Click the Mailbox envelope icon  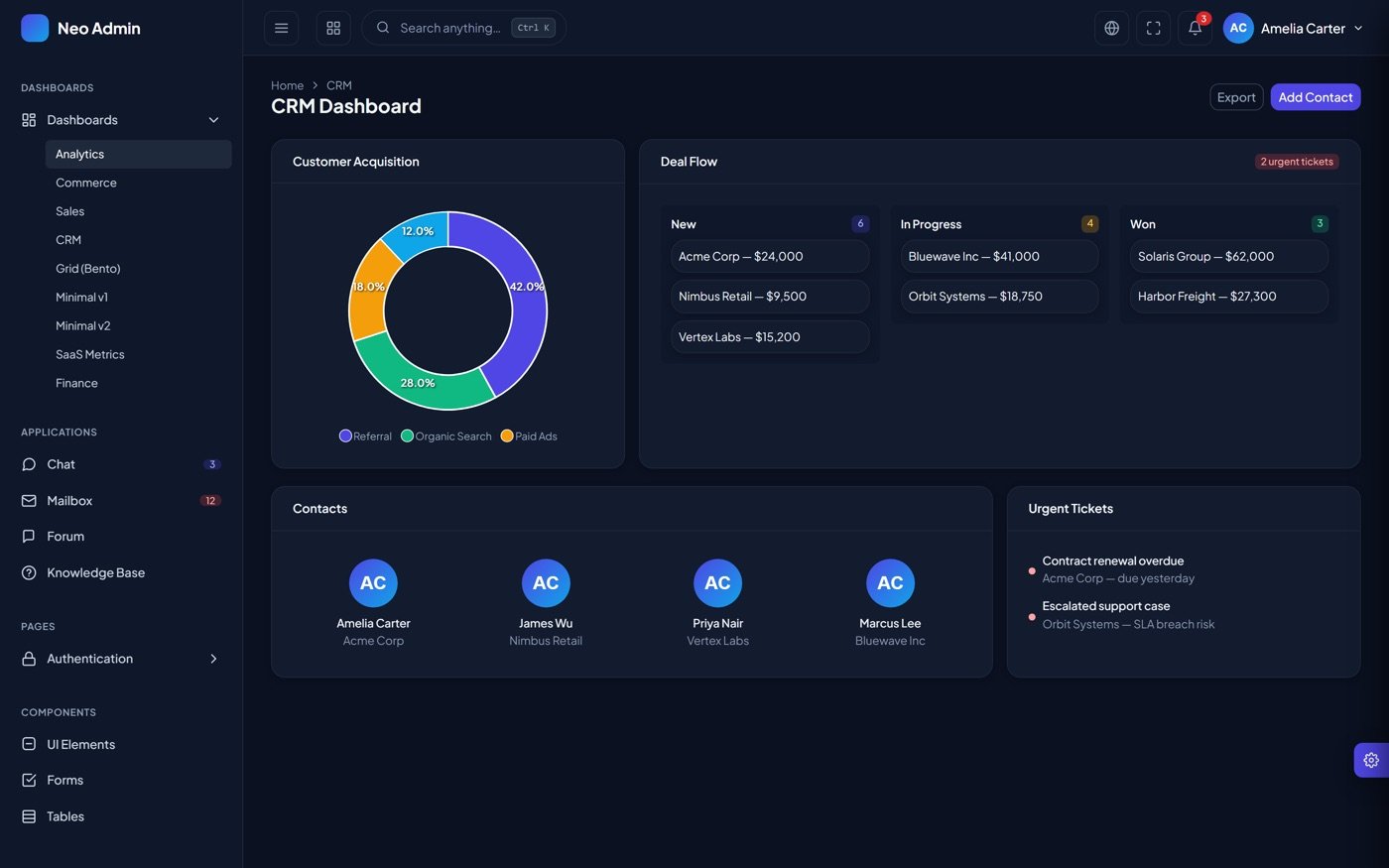pyautogui.click(x=29, y=501)
